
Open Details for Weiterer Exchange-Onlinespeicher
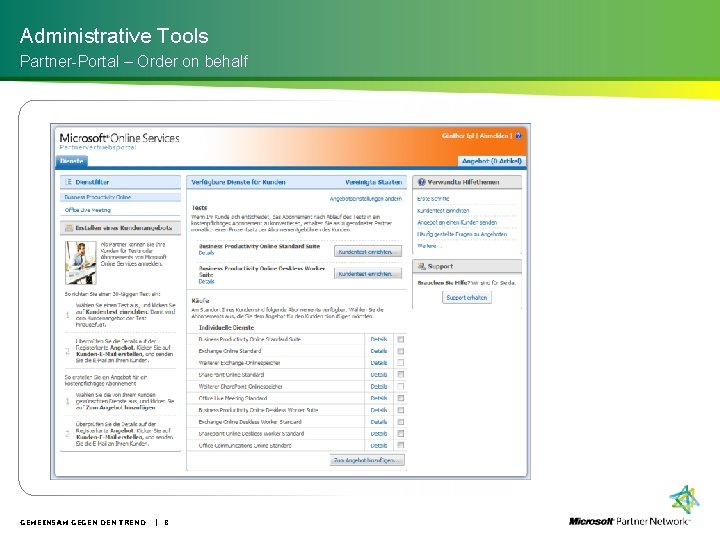coord(379,363)
